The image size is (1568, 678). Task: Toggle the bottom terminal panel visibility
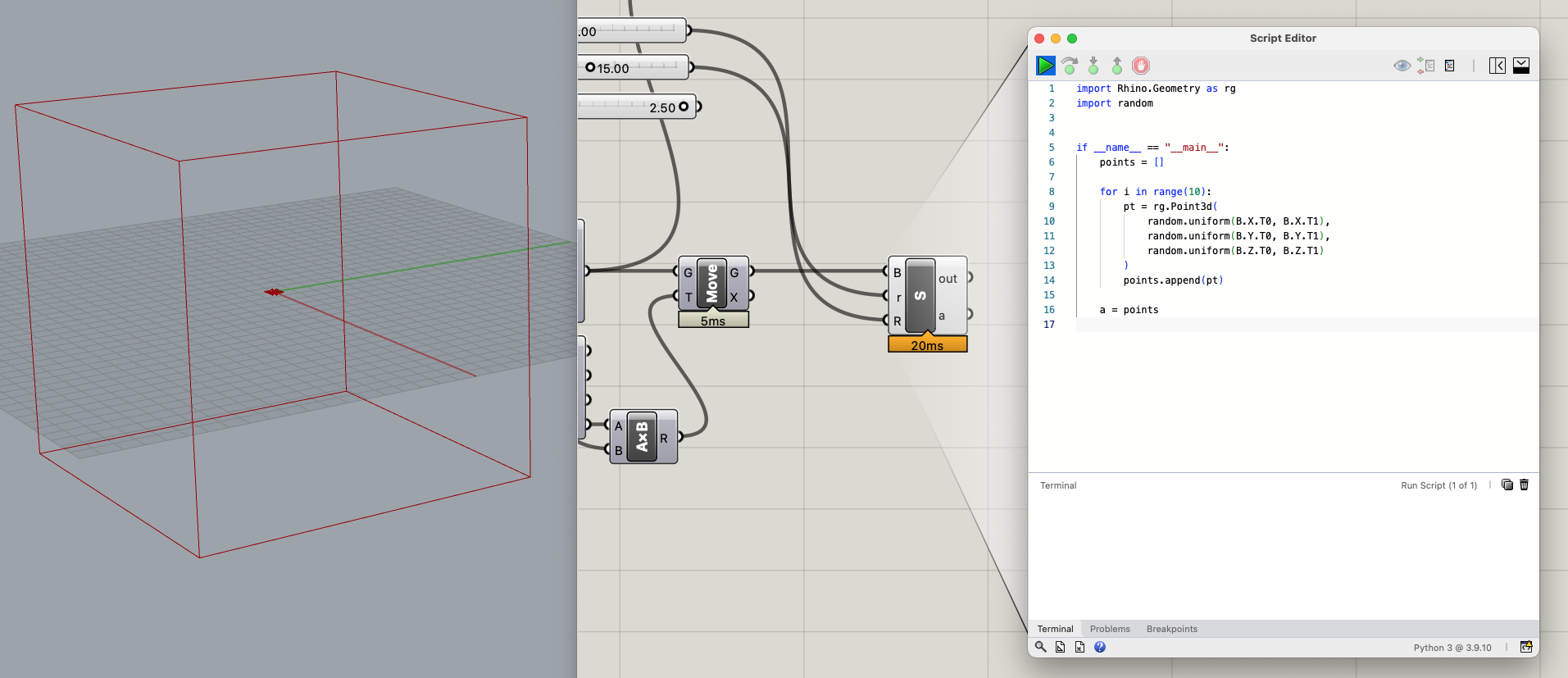coord(1521,66)
